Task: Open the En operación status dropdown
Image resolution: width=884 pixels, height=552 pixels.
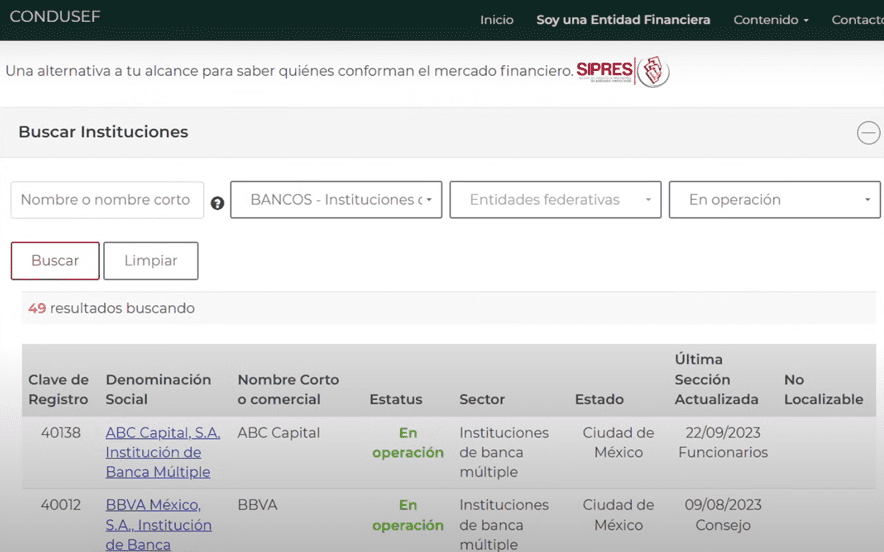Action: pos(774,200)
